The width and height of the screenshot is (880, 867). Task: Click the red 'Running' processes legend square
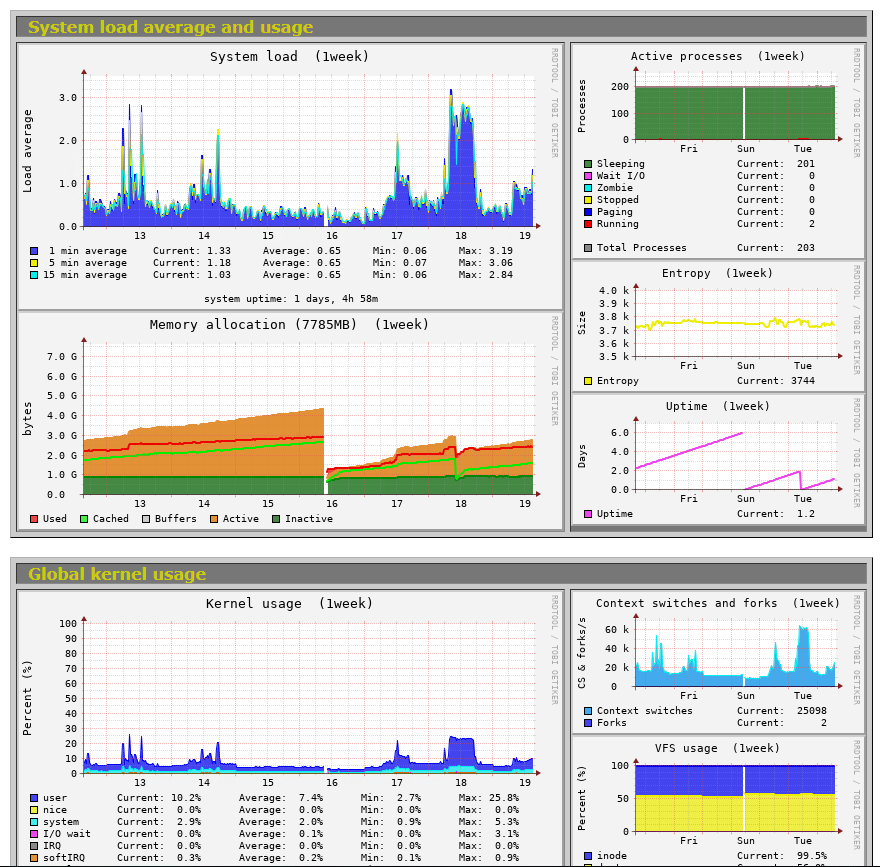(586, 224)
